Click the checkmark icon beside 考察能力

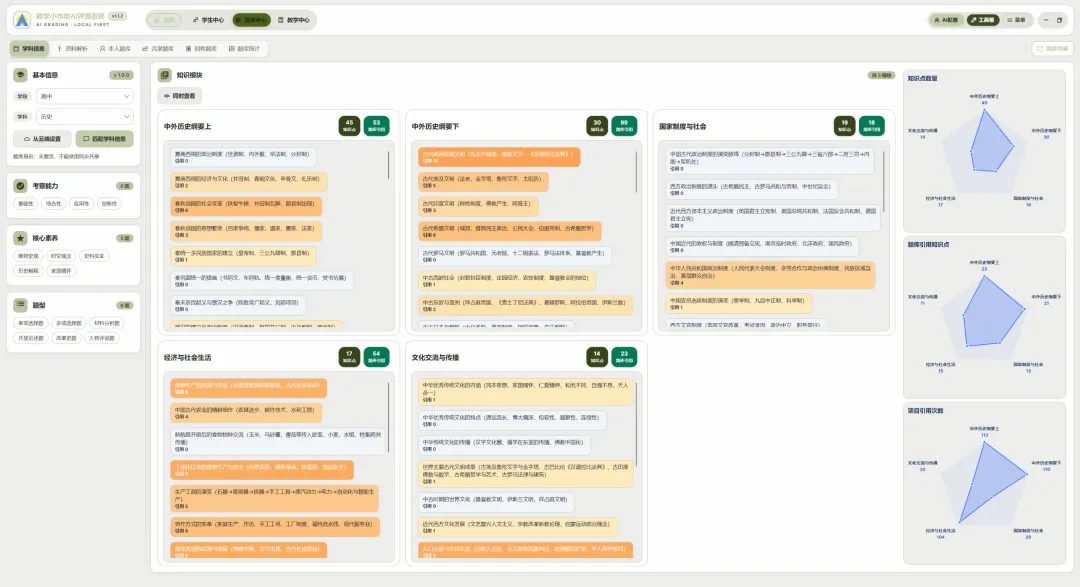pyautogui.click(x=21, y=185)
